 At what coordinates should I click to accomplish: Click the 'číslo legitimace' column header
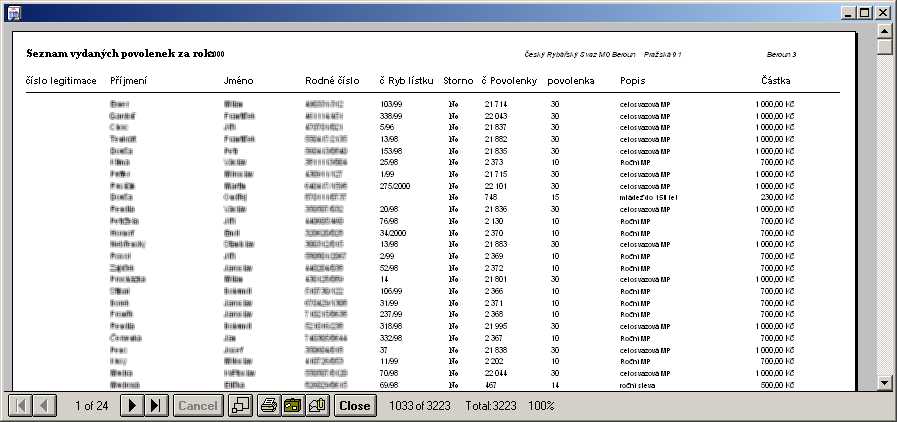pos(61,81)
